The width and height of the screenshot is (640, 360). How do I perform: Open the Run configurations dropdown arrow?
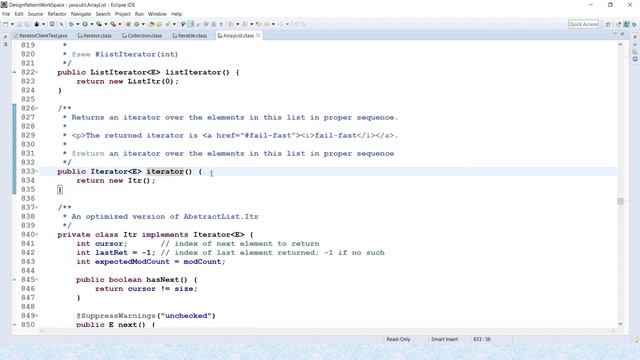click(x=91, y=24)
